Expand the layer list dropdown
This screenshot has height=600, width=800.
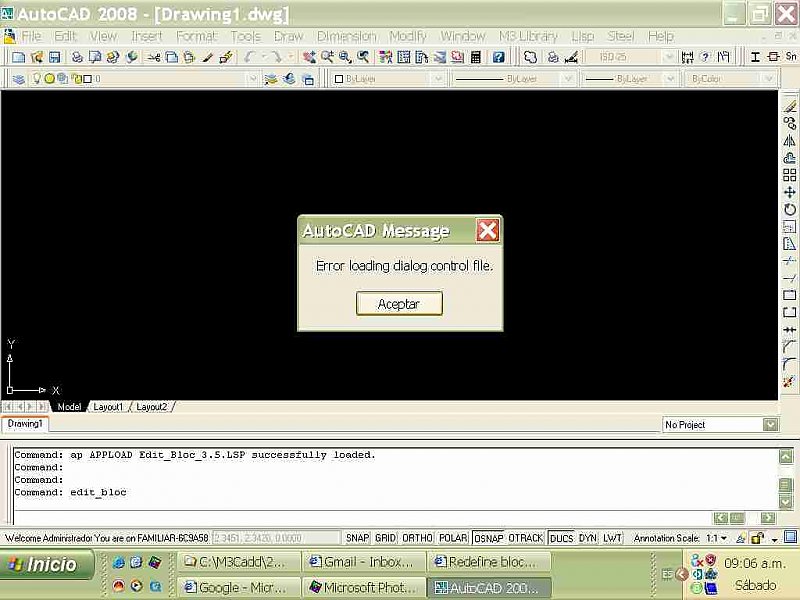252,79
